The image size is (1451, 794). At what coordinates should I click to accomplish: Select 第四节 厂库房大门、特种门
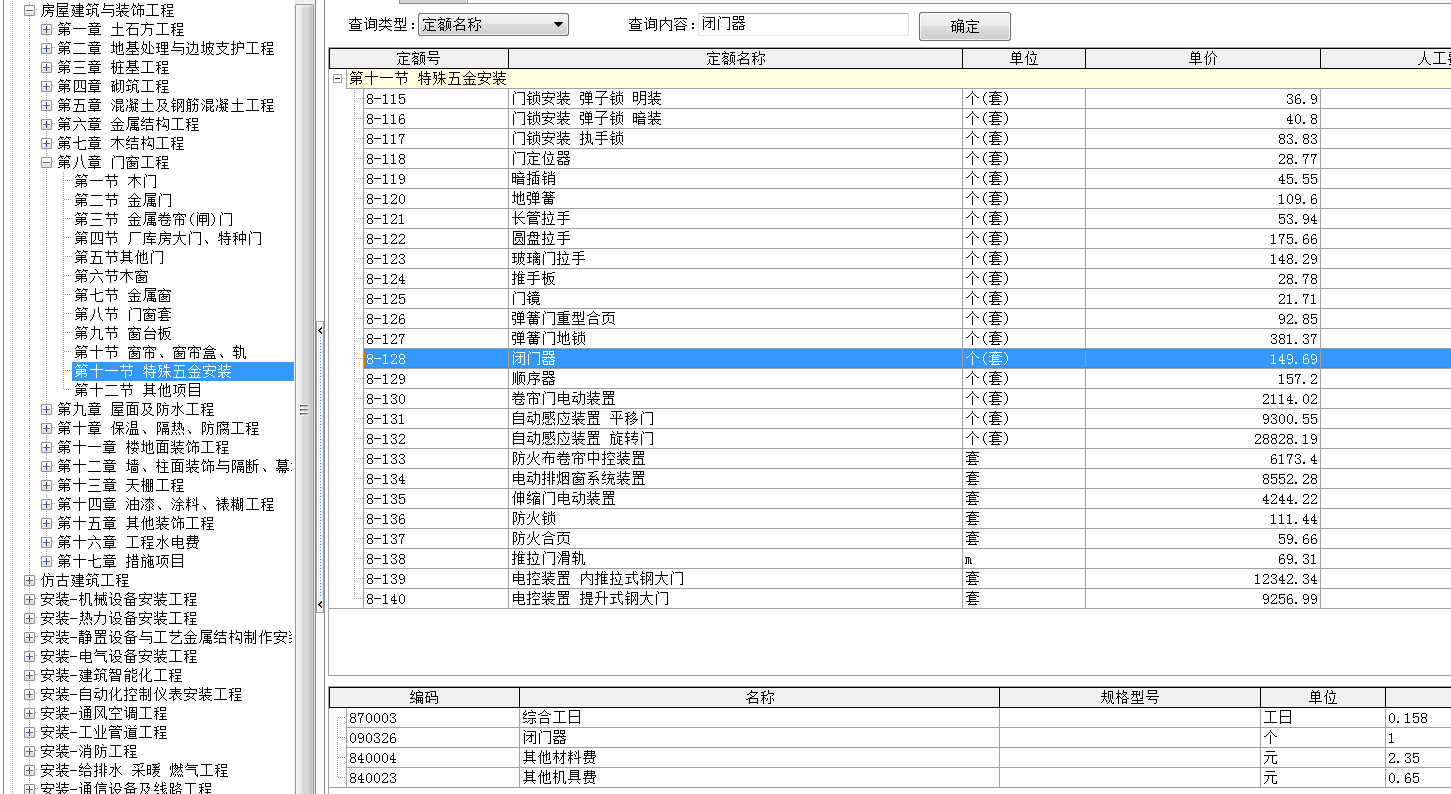[168, 238]
